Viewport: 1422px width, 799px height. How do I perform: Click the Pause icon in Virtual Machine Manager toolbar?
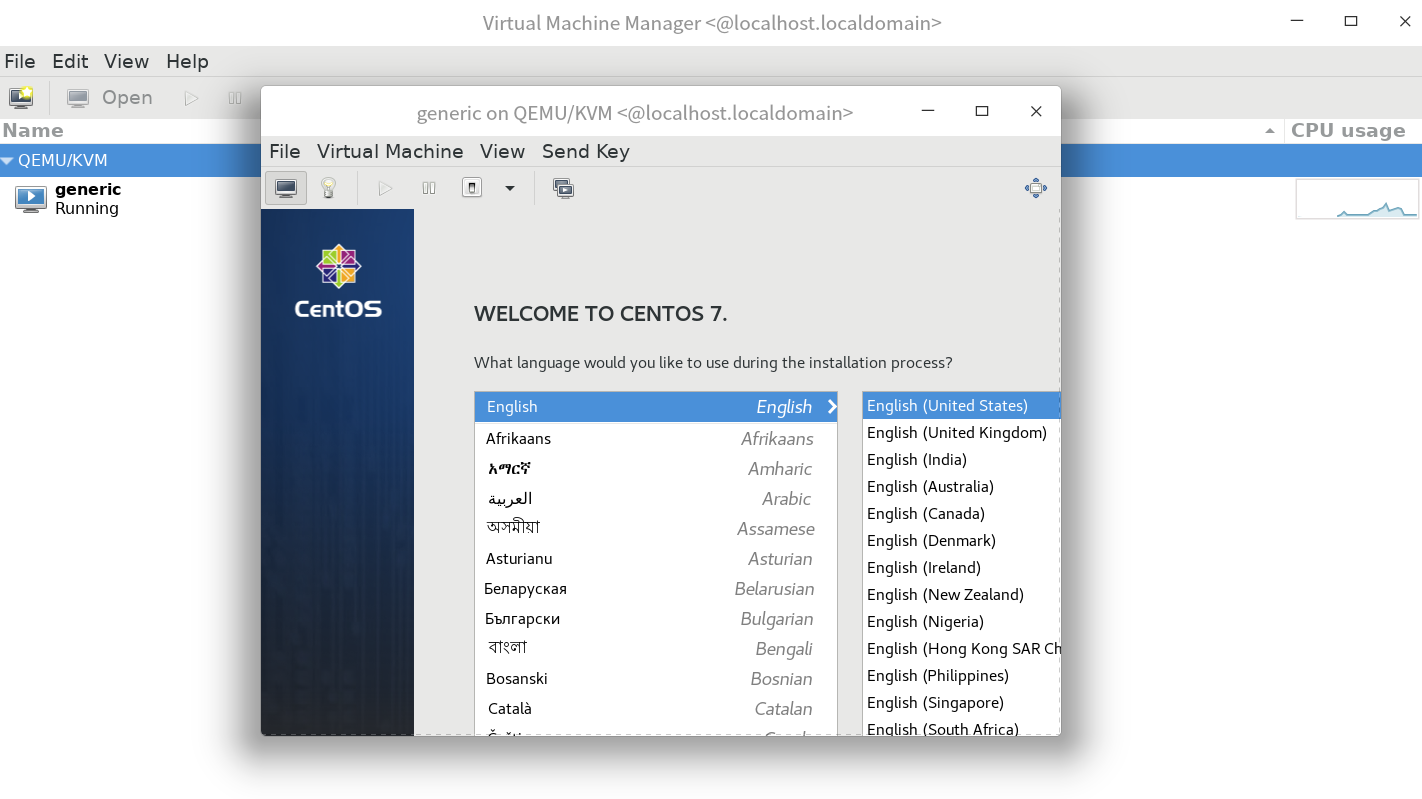pos(235,98)
